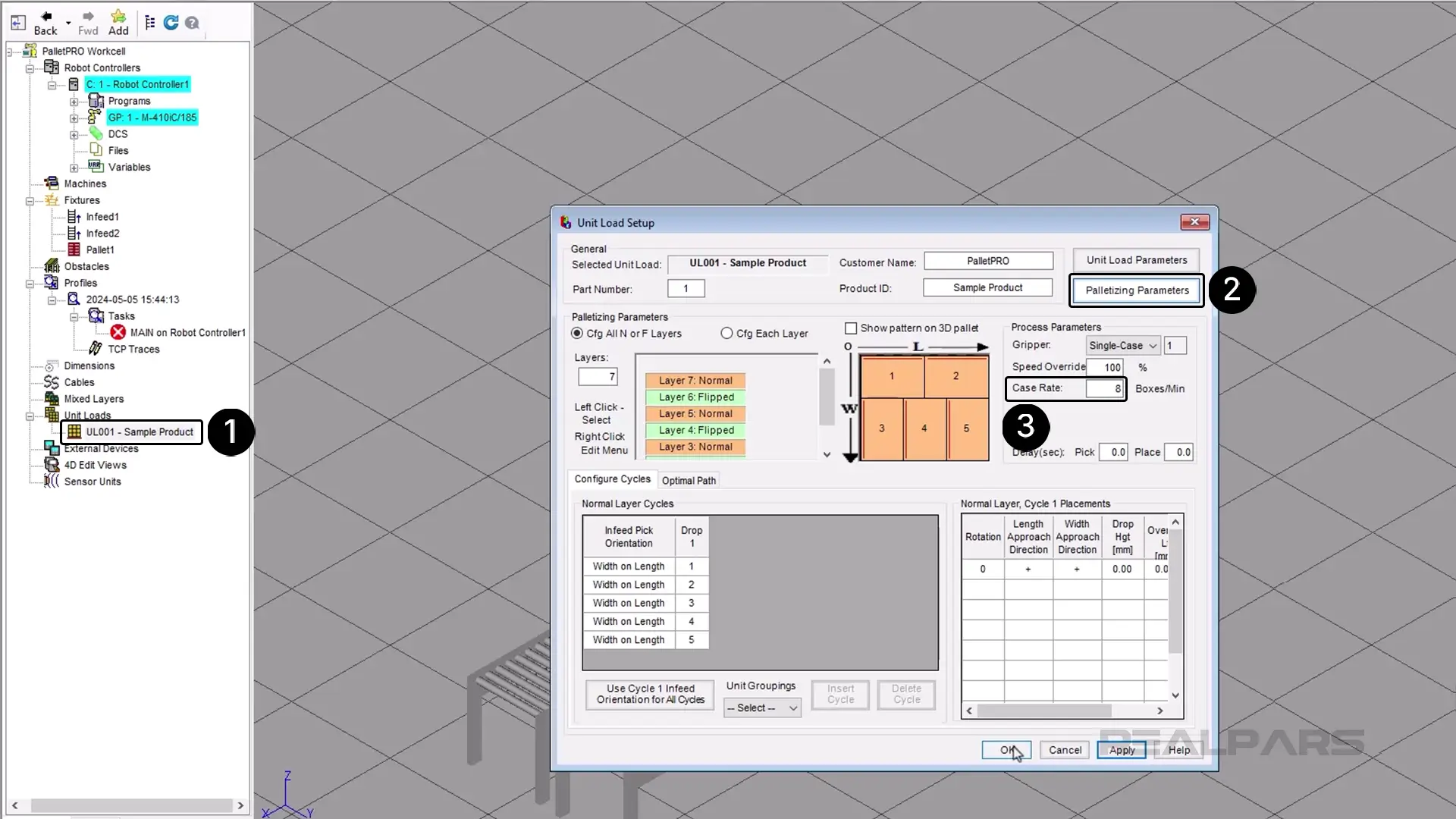The image size is (1456, 819).
Task: Click the help question mark toolbar icon
Action: tap(192, 23)
